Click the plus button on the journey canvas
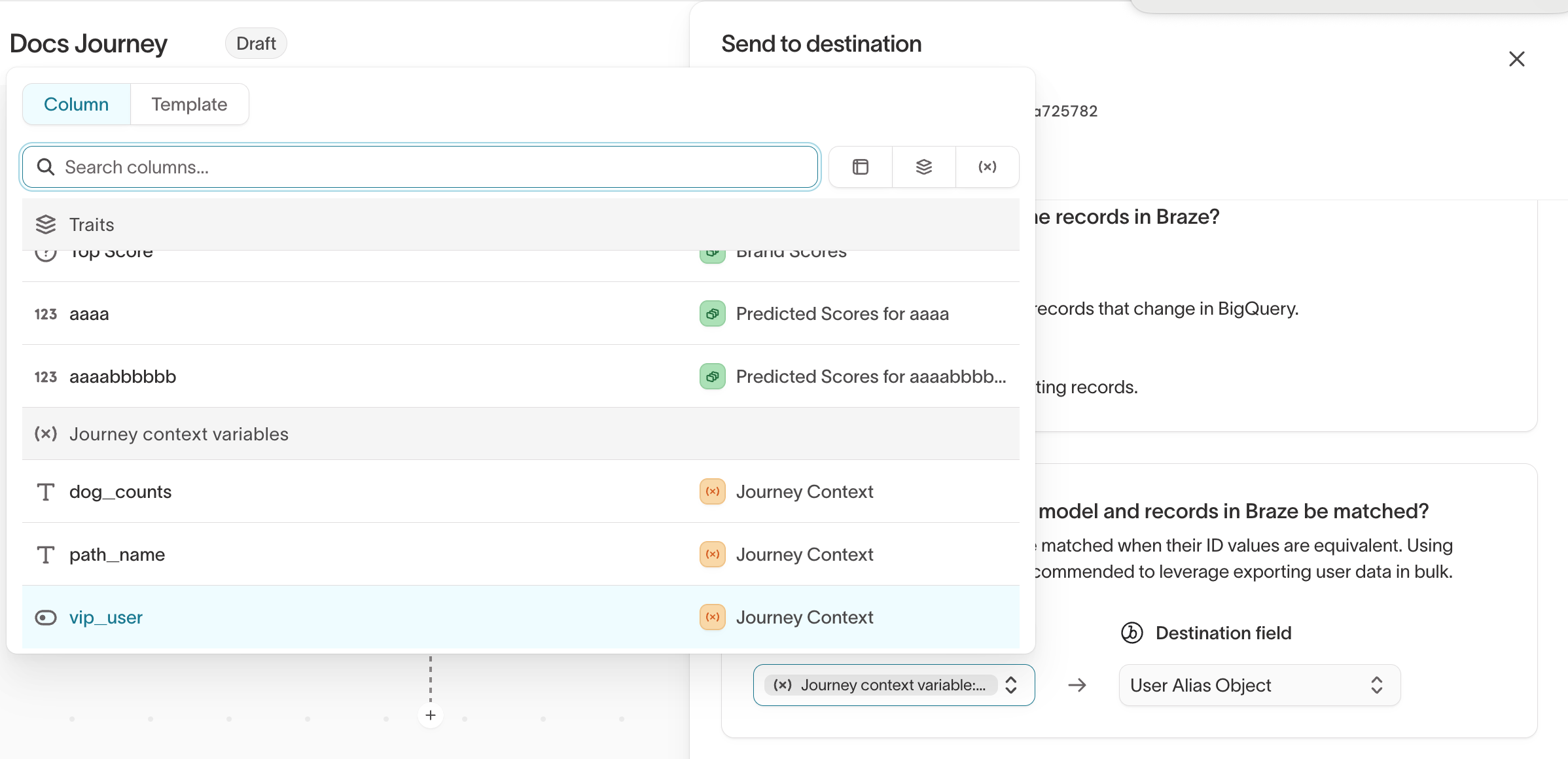This screenshot has height=759, width=1568. (430, 715)
